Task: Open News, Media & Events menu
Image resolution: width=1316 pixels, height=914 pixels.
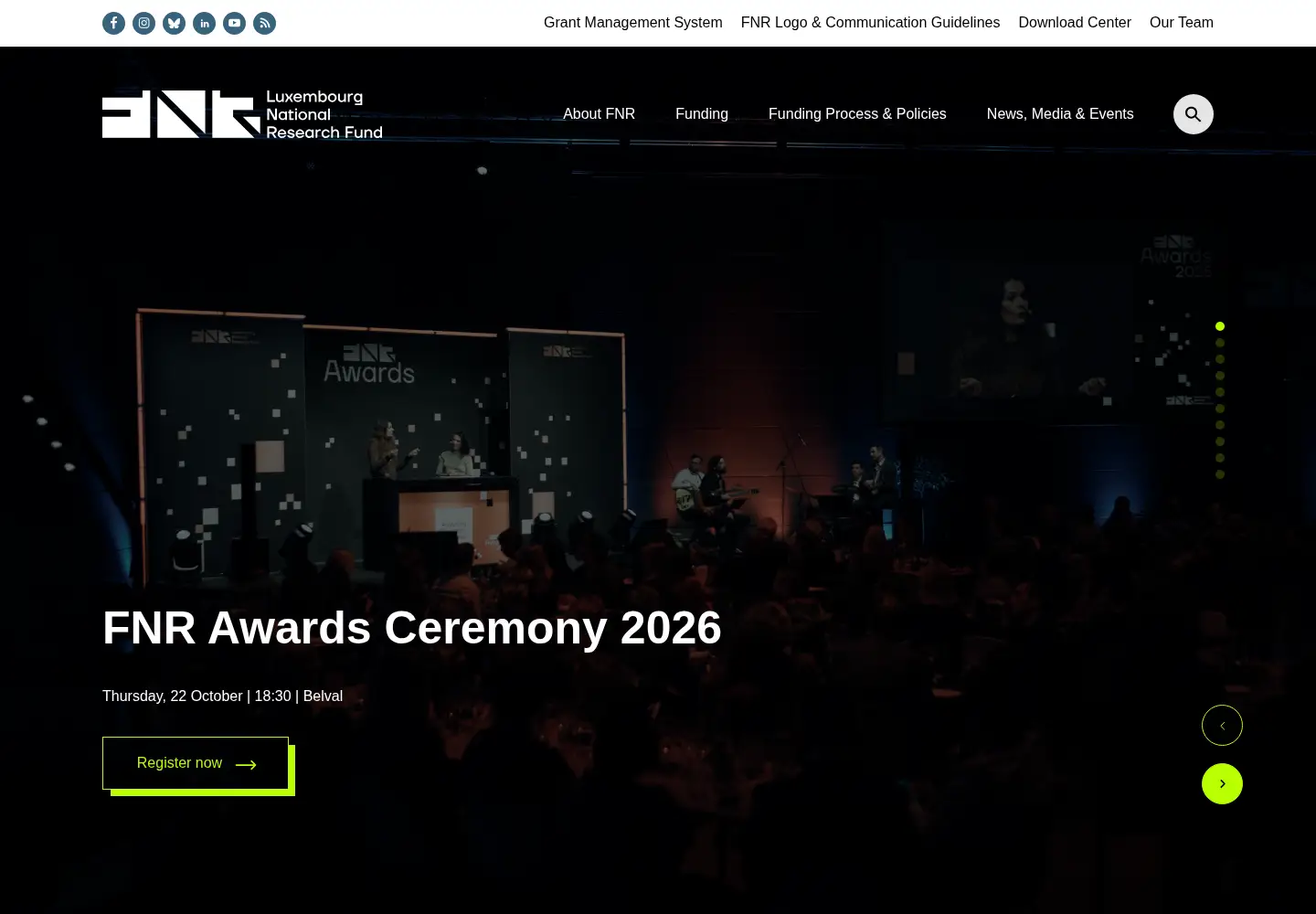Action: click(1060, 114)
